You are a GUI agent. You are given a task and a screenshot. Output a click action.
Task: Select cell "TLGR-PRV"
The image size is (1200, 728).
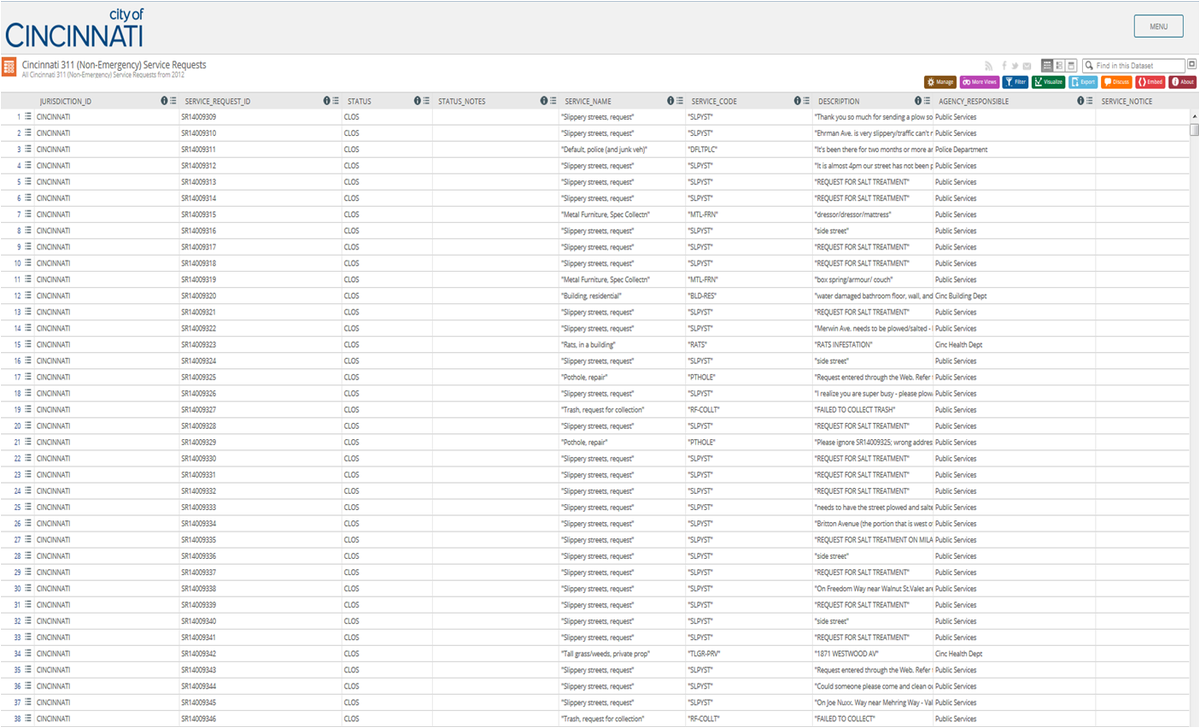[705, 654]
